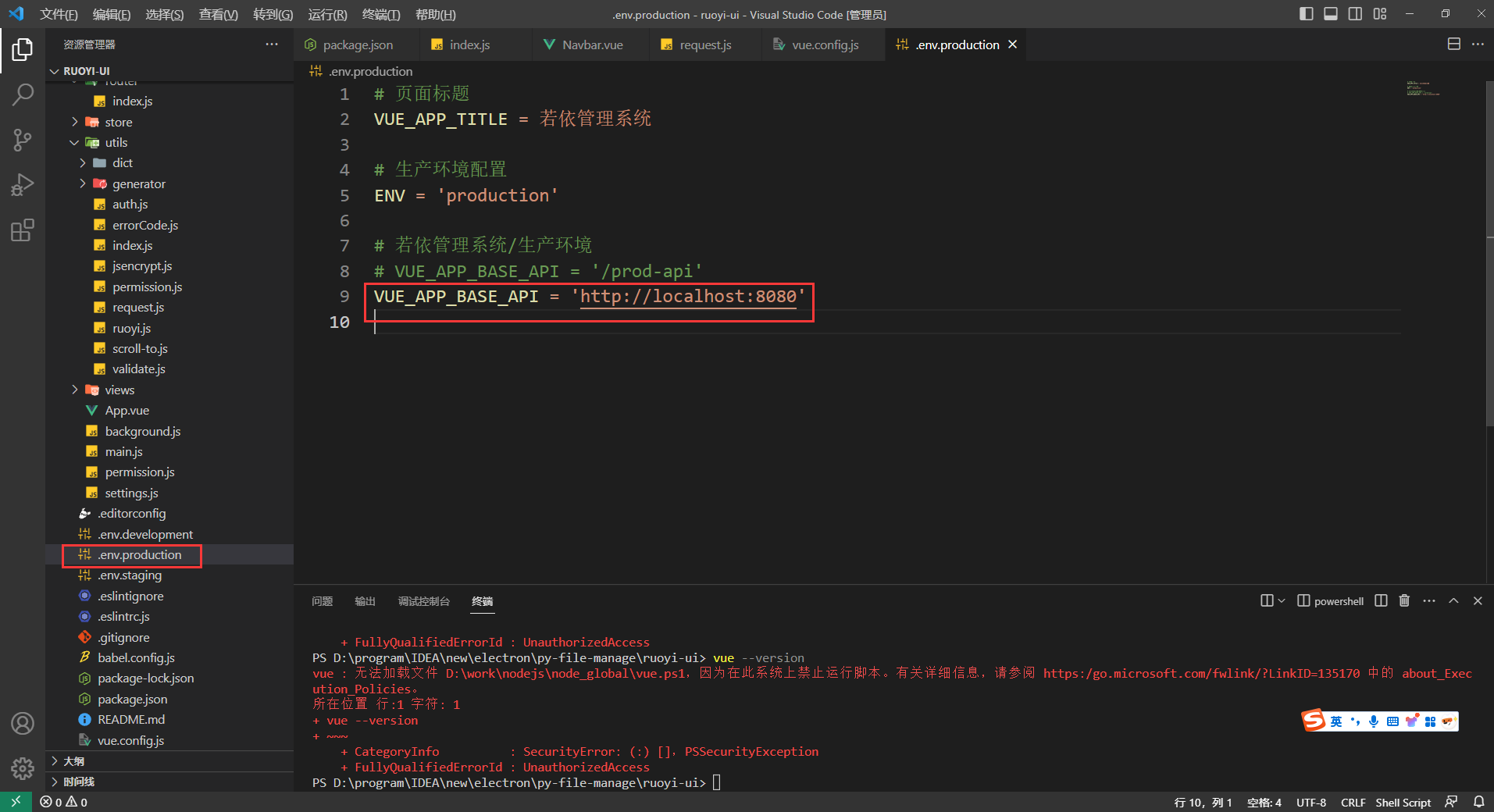Open Source Control view
This screenshot has height=812, width=1494.
point(22,141)
